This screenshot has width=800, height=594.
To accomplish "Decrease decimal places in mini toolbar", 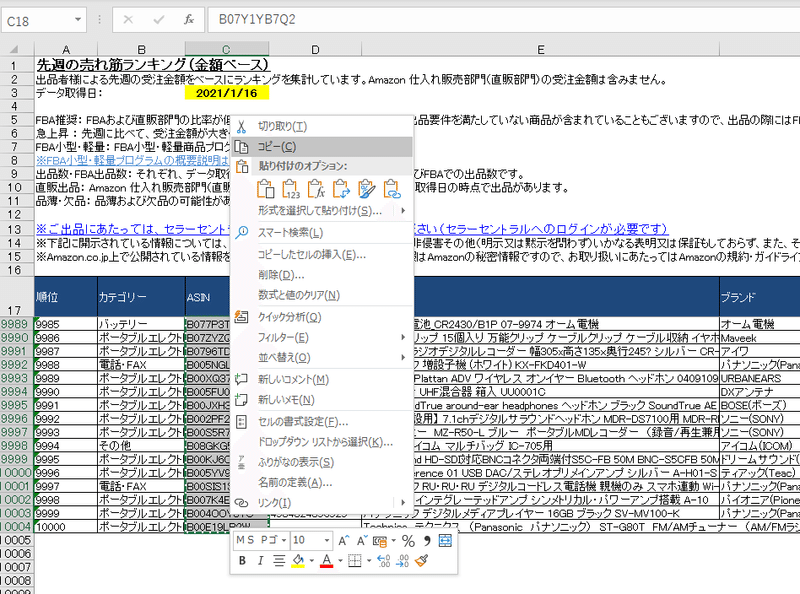I will [402, 561].
